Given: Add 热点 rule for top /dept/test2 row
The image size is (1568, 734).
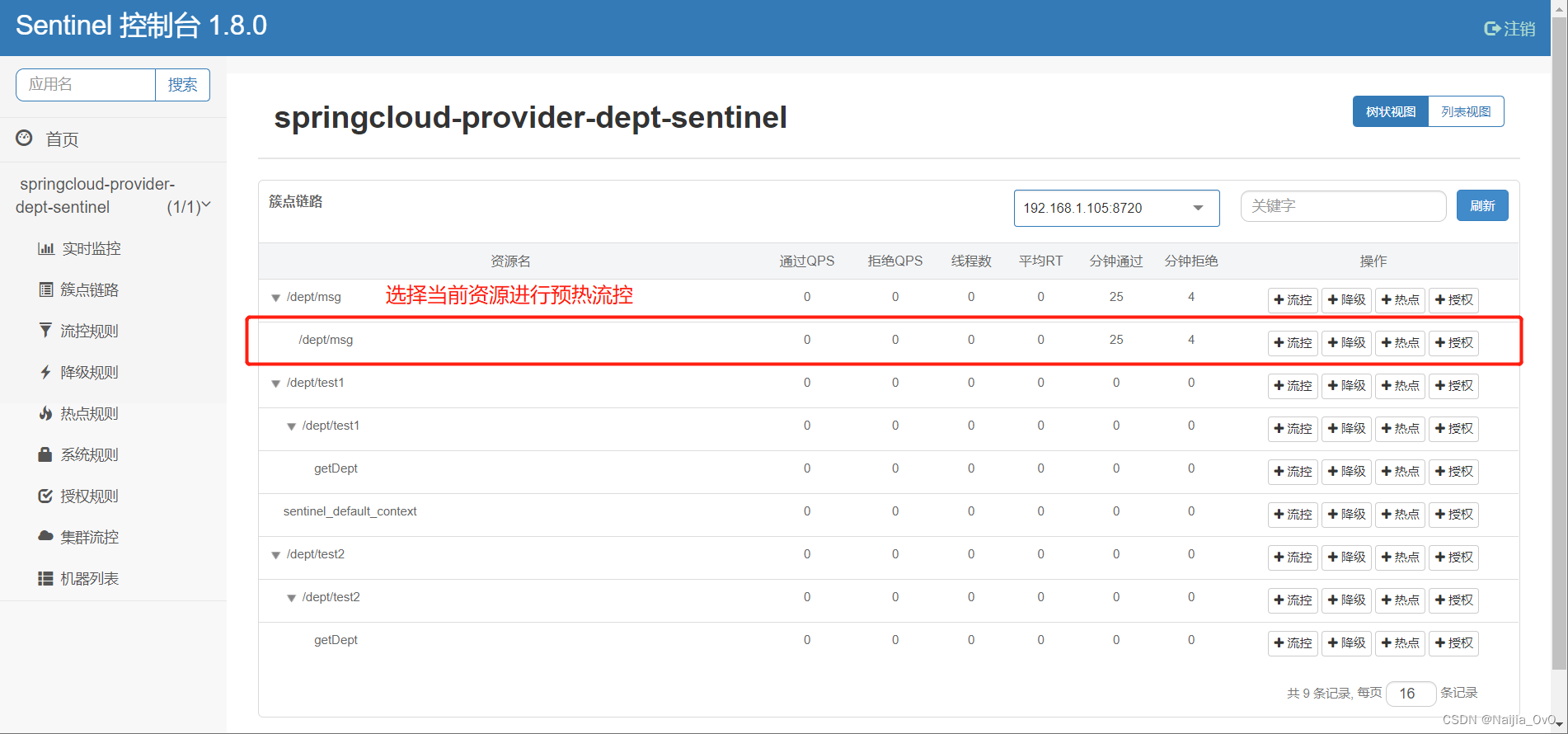Looking at the screenshot, I should click(x=1400, y=557).
